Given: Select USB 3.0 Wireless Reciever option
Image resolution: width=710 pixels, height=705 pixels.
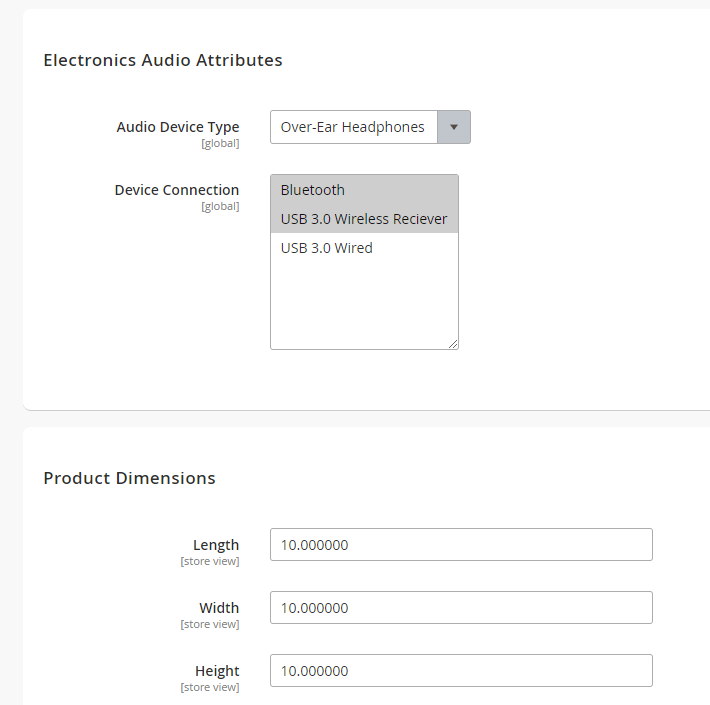Looking at the screenshot, I should point(365,219).
